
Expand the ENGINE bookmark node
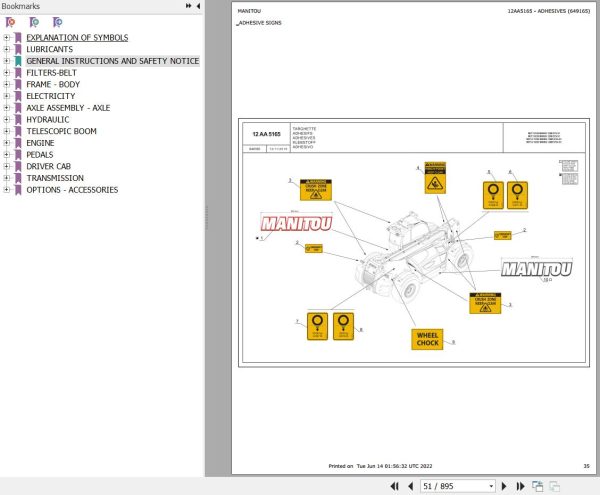click(x=6, y=143)
